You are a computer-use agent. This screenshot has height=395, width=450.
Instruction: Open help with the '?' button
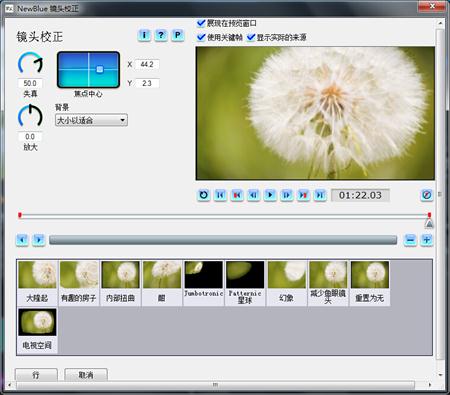(x=161, y=35)
